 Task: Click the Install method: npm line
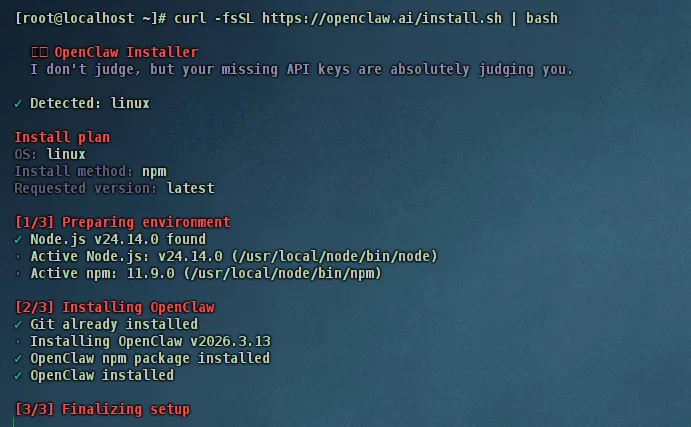(90, 171)
